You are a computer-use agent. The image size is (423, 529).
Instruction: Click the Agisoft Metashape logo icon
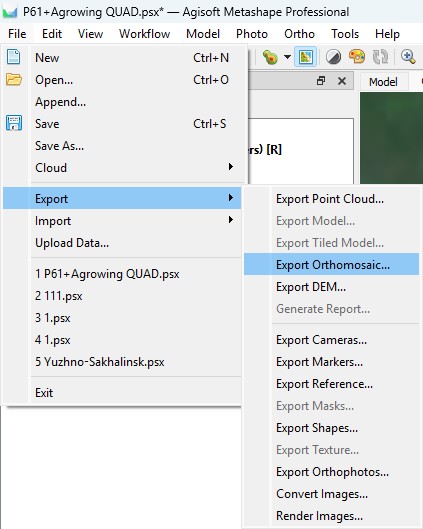(9, 12)
